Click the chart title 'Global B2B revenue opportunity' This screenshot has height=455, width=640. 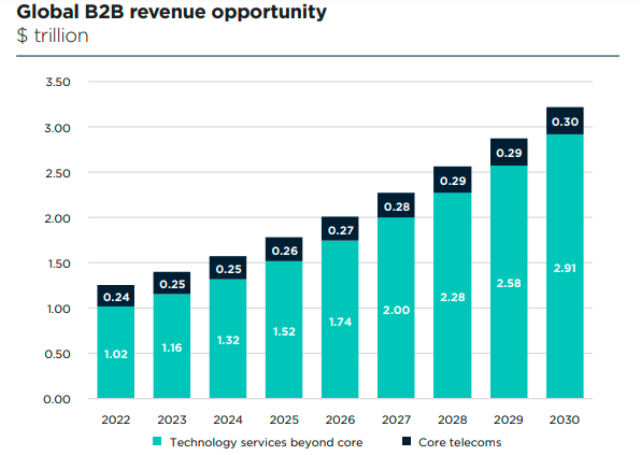click(171, 12)
